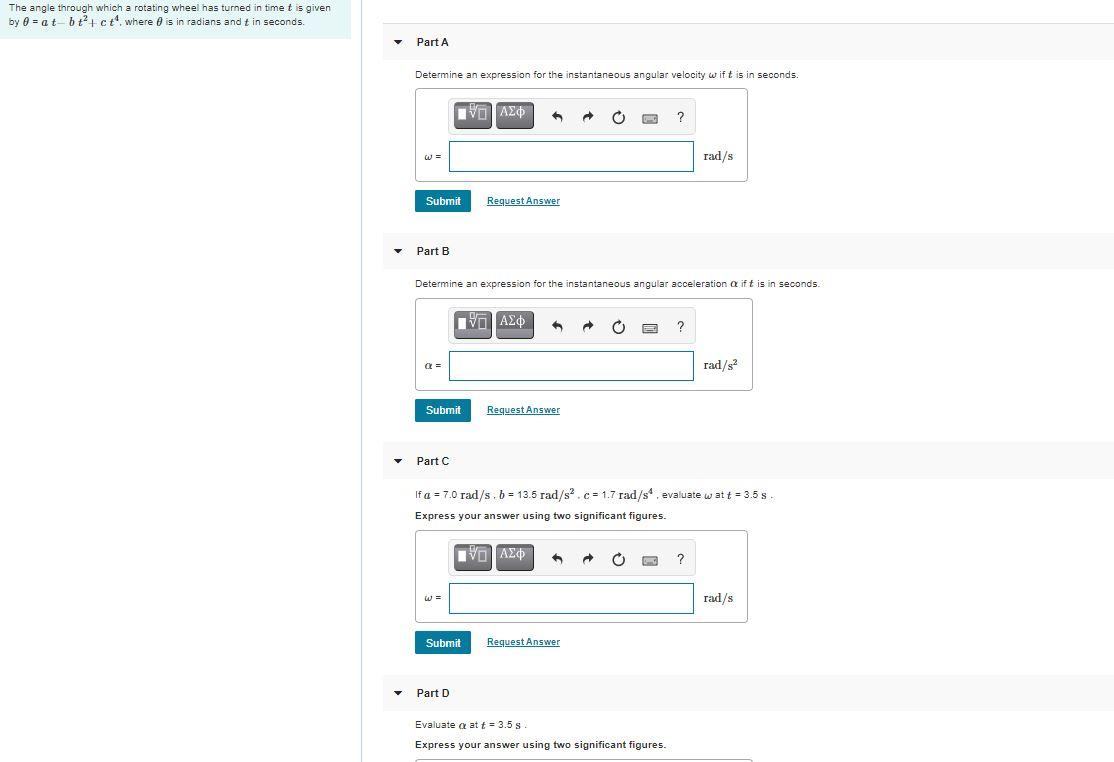Reset Part B answer with circular arrow
The width and height of the screenshot is (1114, 762).
[x=619, y=327]
